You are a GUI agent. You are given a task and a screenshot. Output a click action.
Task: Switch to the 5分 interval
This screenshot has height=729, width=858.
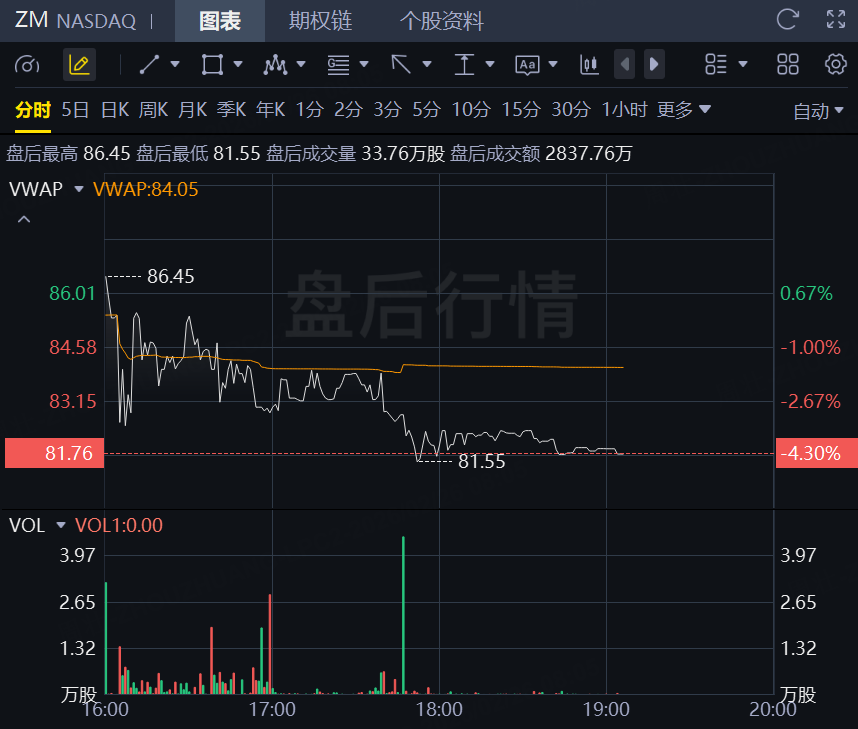(426, 110)
